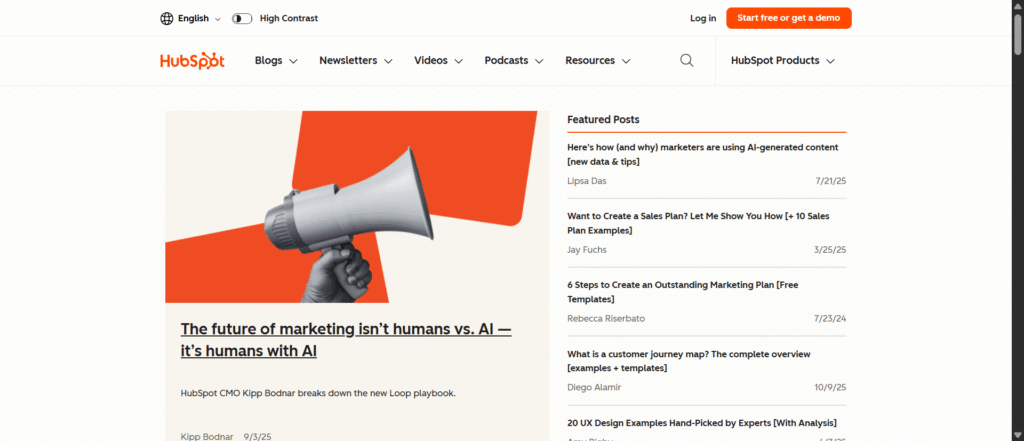Expand the Resources menu
Screen dimensions: 1024x441
(597, 61)
